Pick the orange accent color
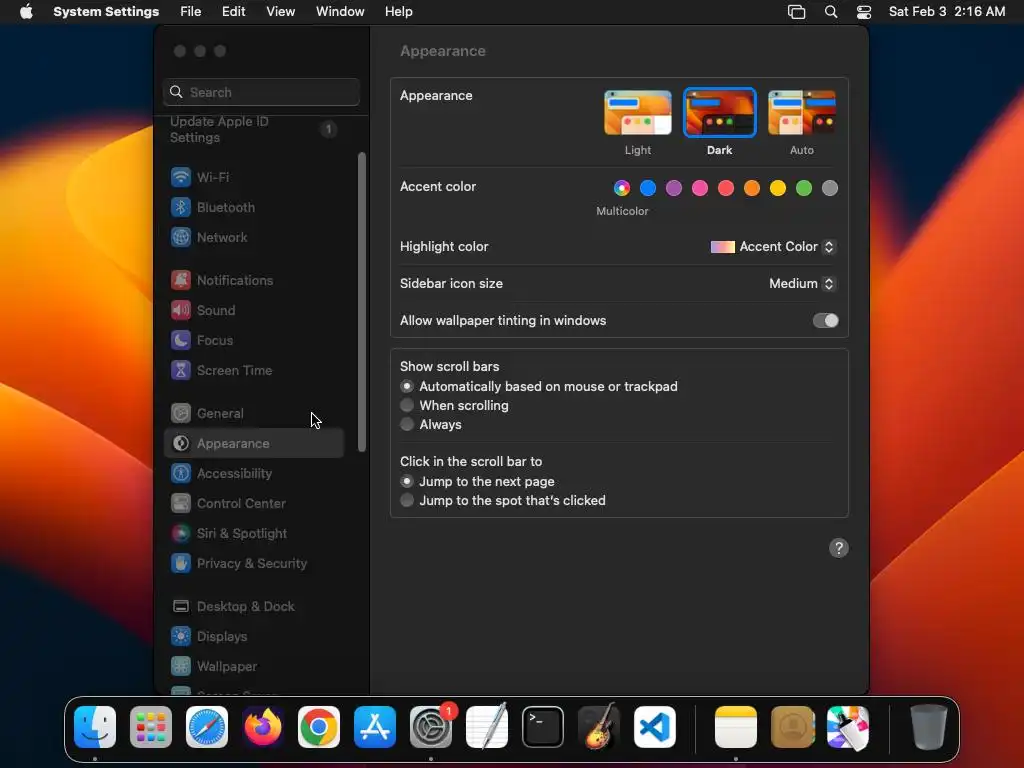 (x=752, y=188)
